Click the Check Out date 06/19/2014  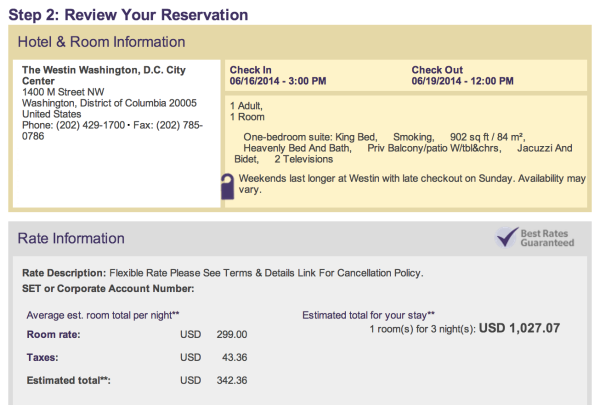point(436,81)
